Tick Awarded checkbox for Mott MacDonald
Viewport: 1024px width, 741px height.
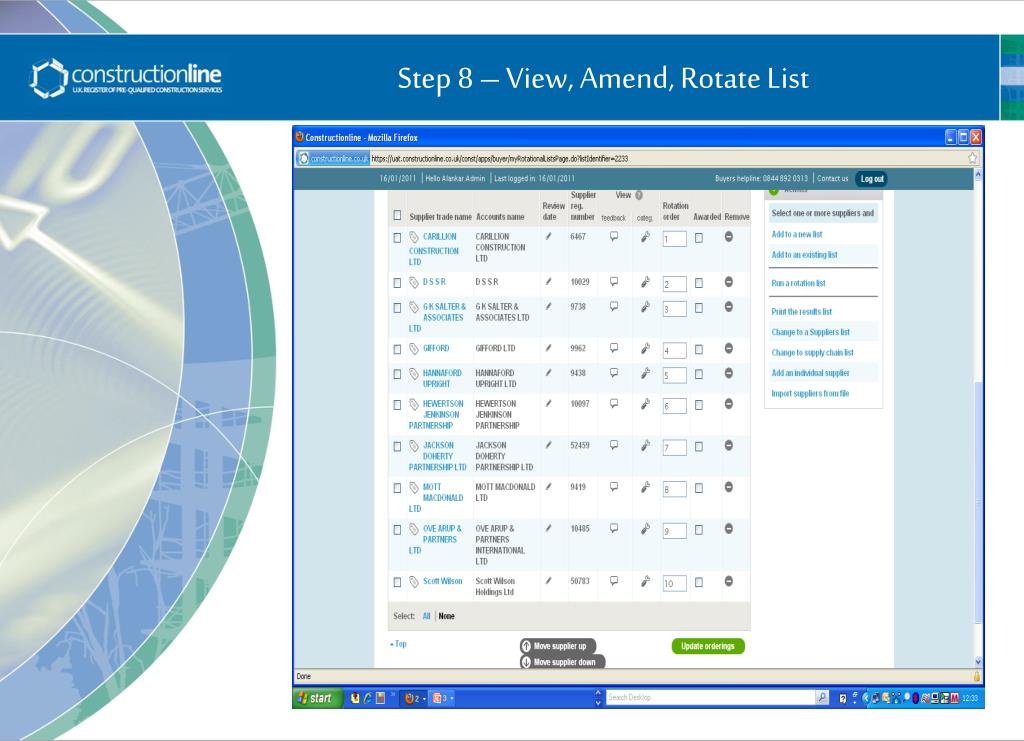tap(699, 488)
